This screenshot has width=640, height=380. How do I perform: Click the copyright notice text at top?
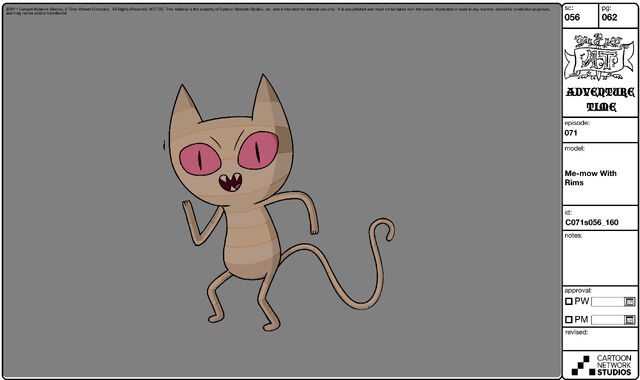(278, 11)
